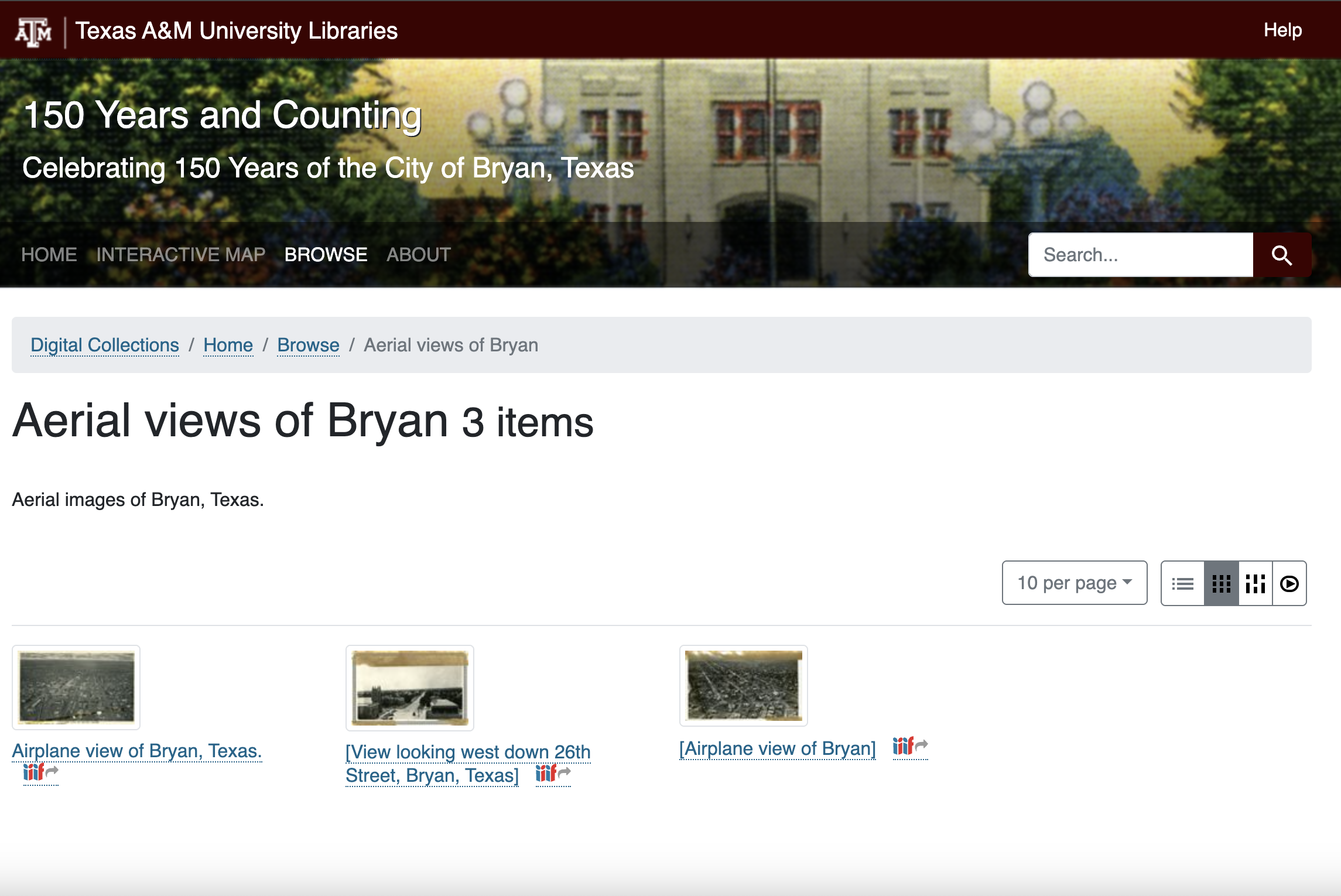The width and height of the screenshot is (1341, 896).
Task: Select the BROWSE view toggle currently active
Action: tap(326, 254)
